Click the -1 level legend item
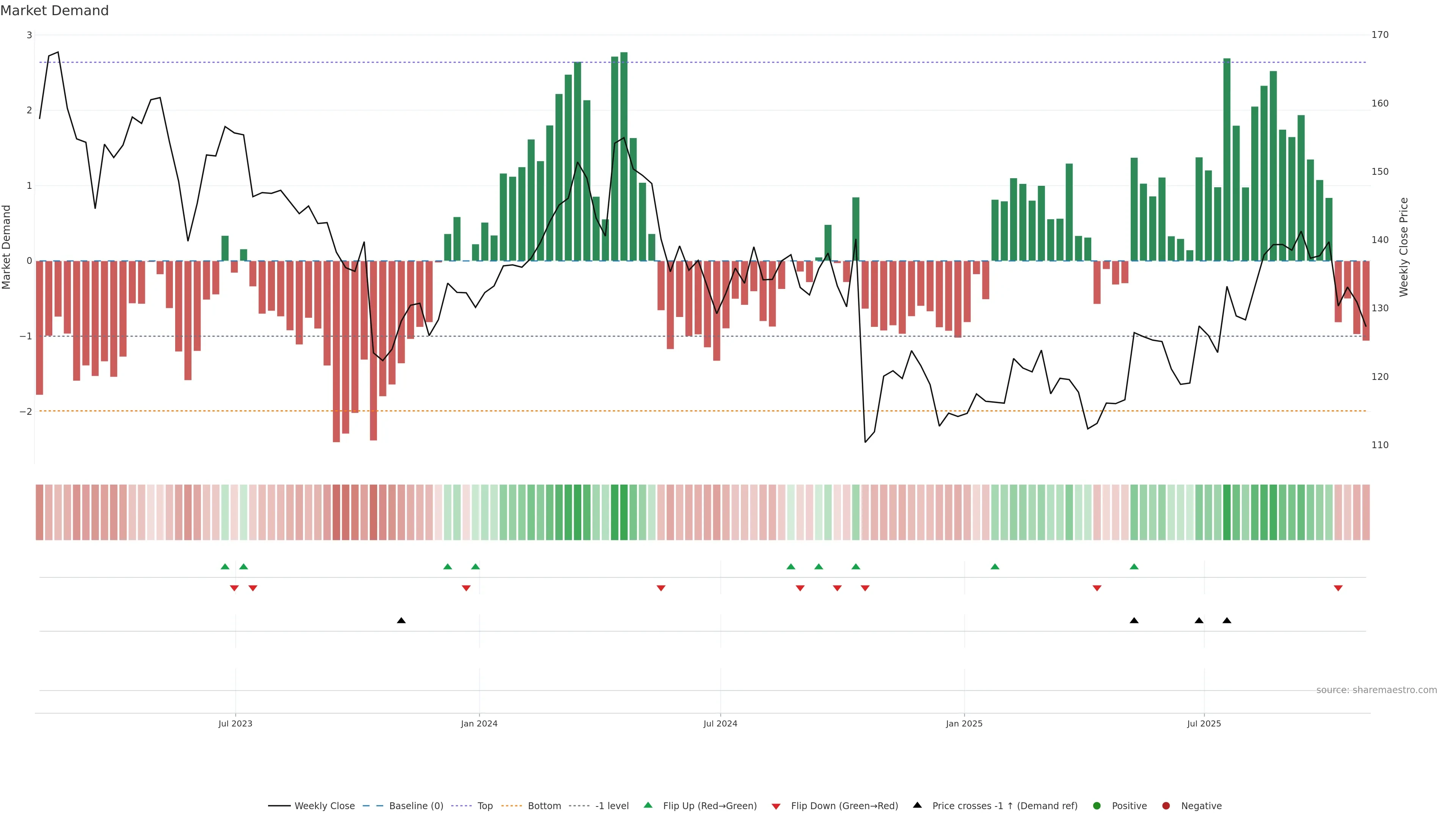 (612, 806)
